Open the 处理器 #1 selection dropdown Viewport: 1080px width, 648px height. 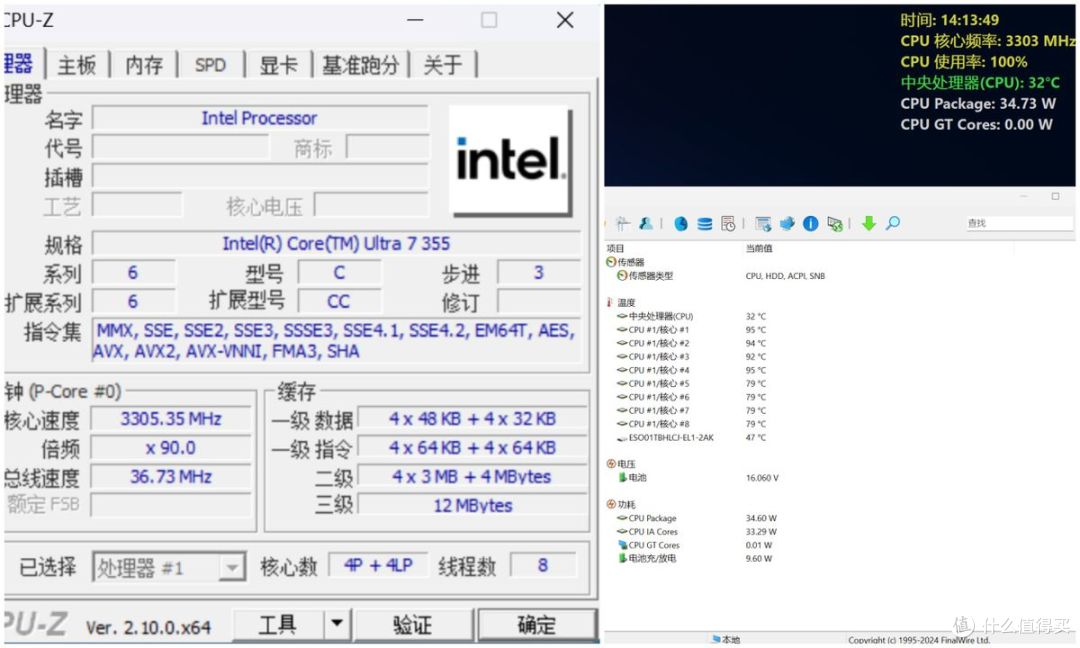[x=169, y=567]
